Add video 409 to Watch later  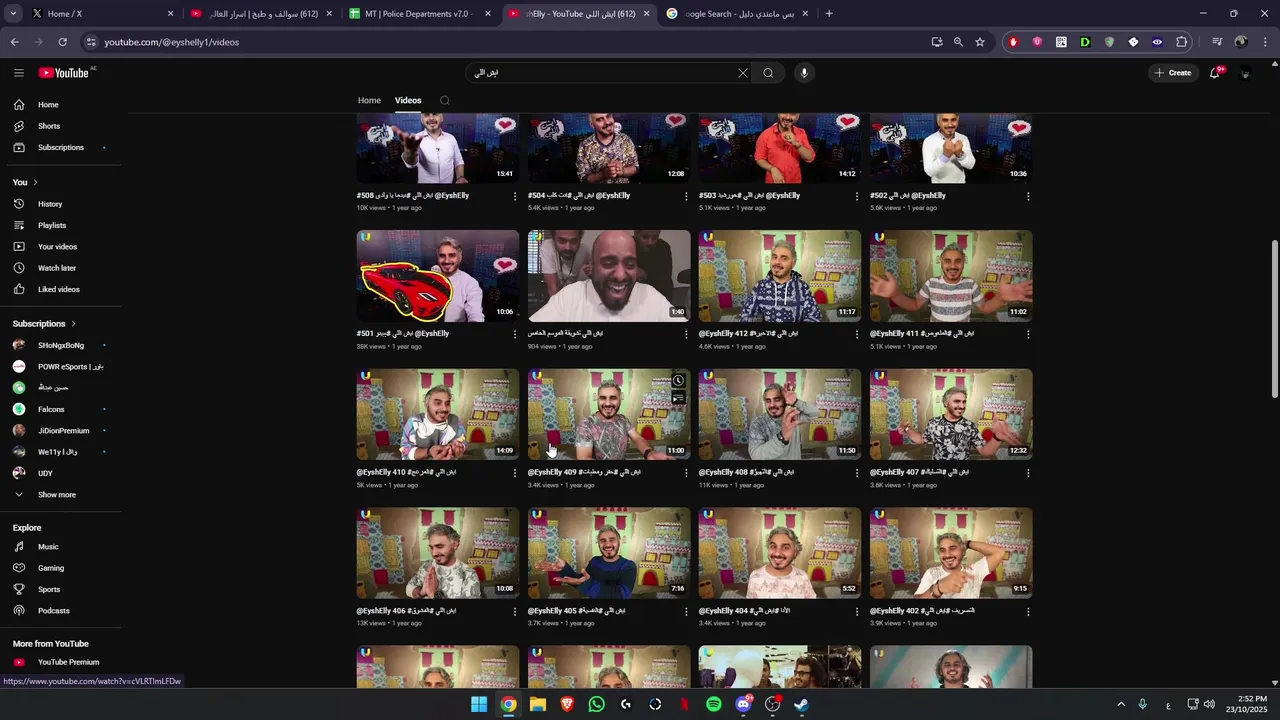678,381
